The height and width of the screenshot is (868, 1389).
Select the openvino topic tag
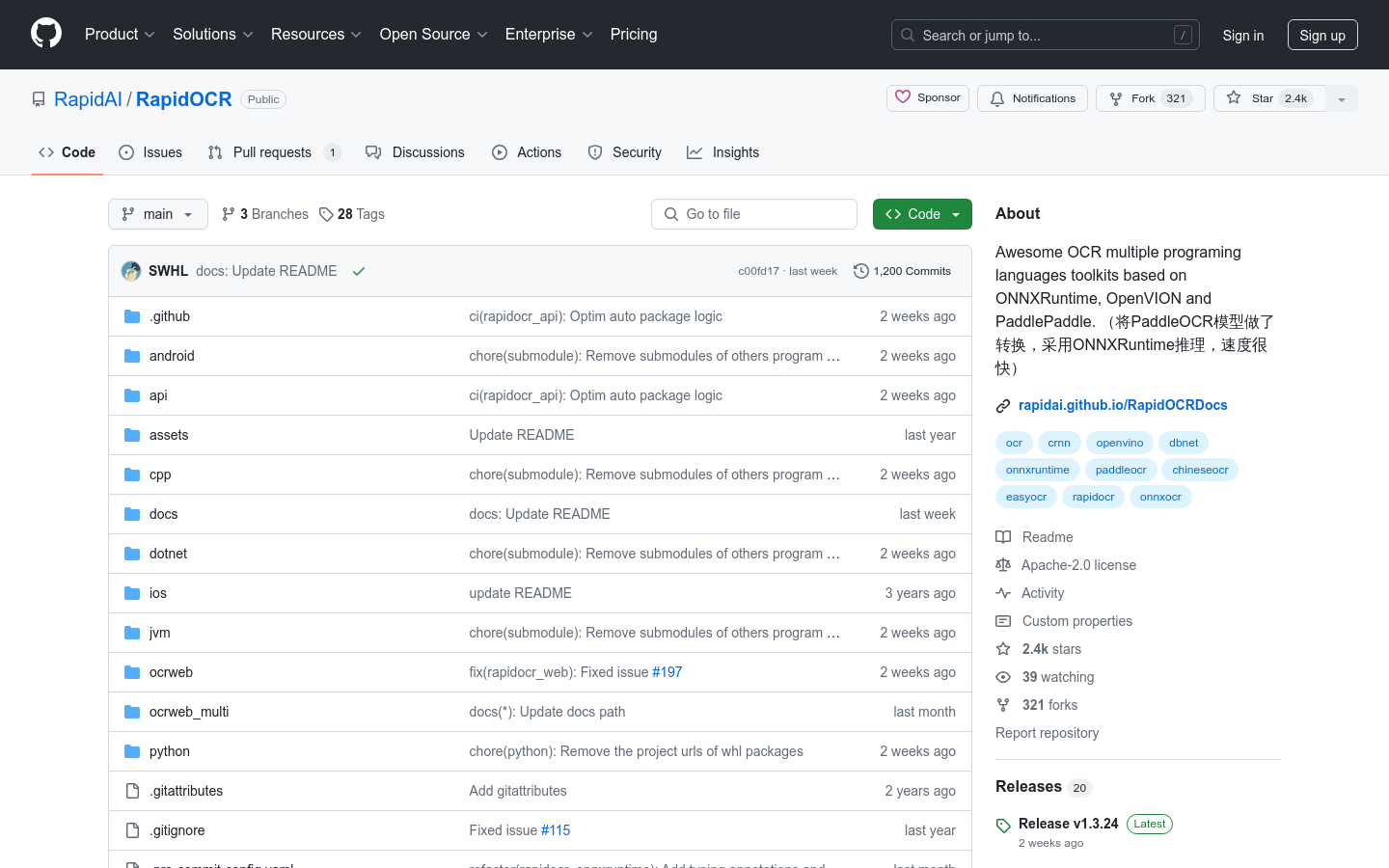pos(1120,443)
